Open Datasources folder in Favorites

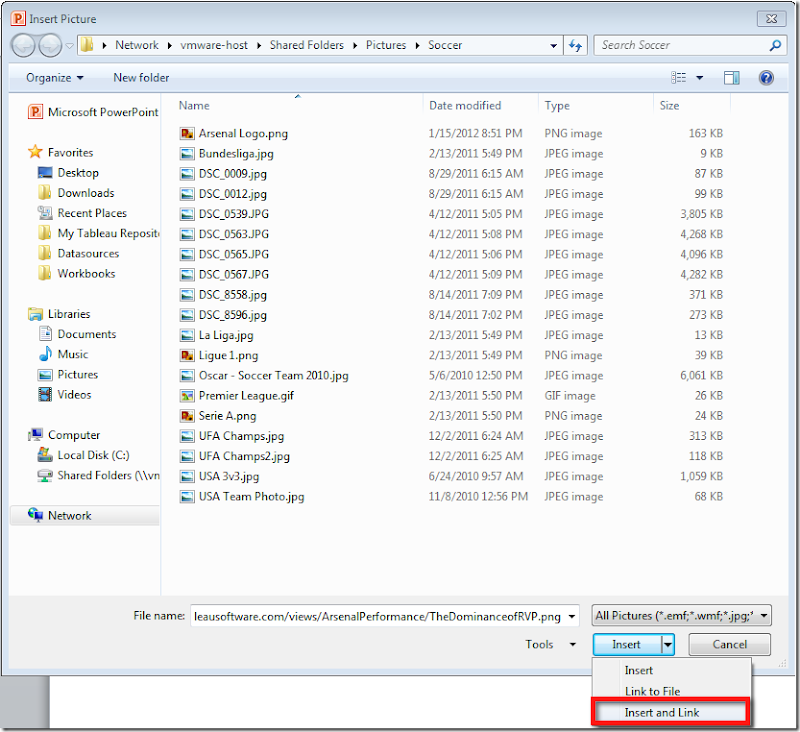[x=88, y=254]
